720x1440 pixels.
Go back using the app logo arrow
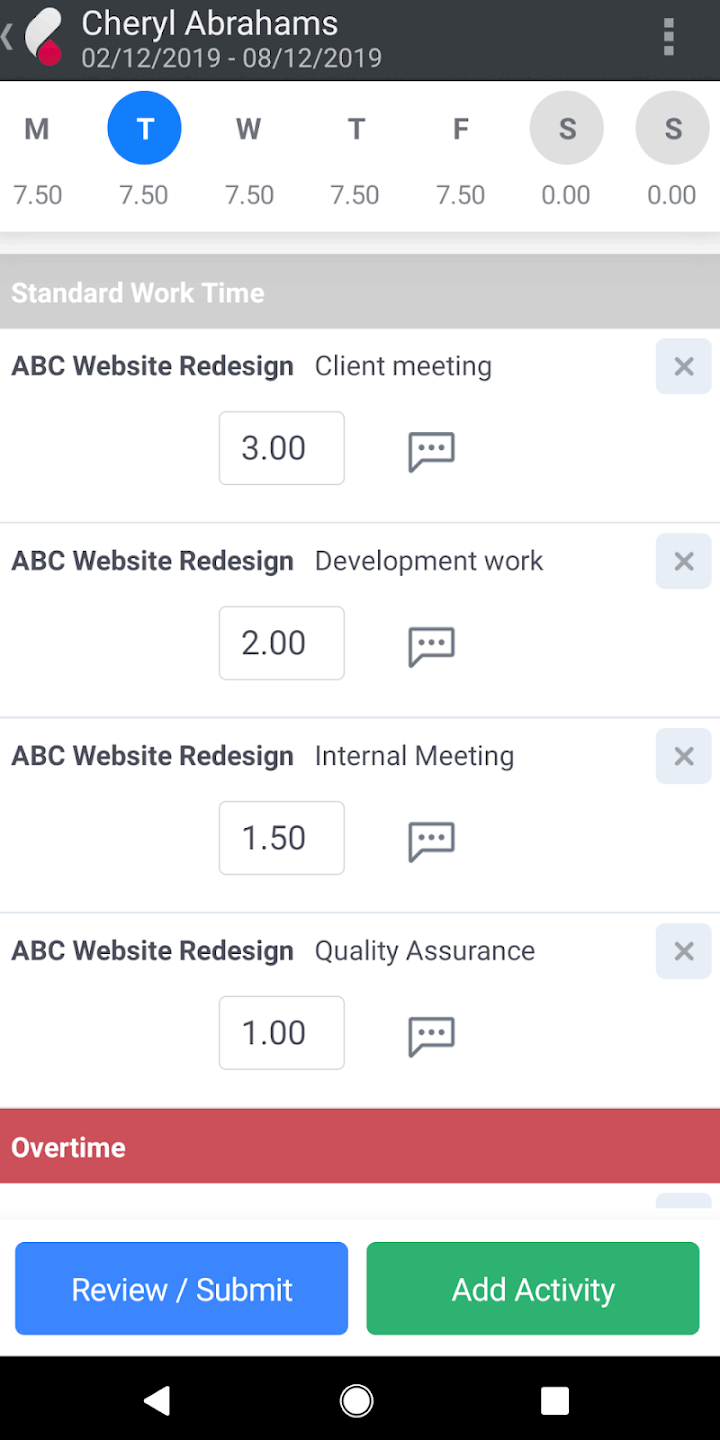(x=32, y=38)
